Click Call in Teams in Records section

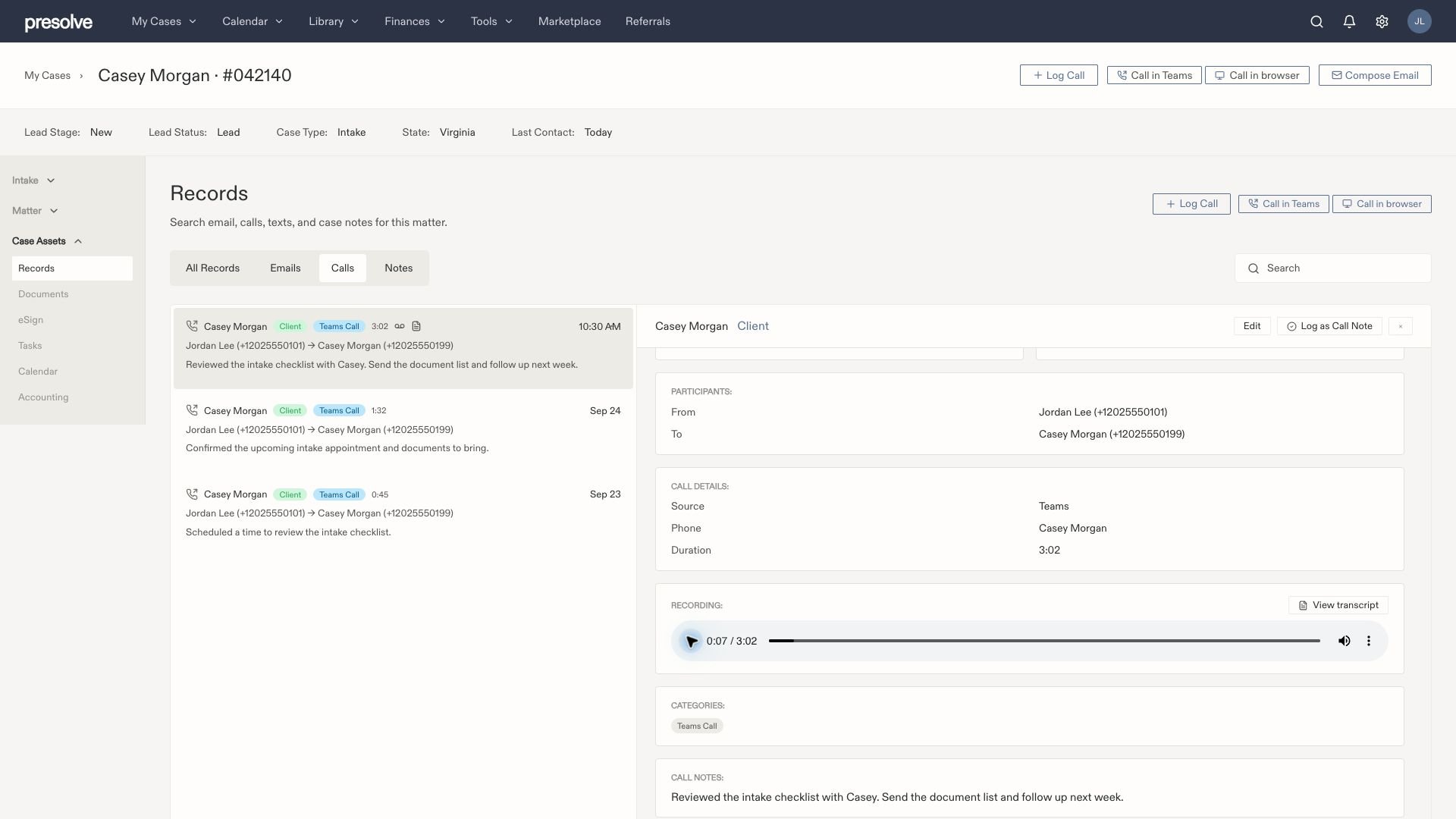(1283, 204)
